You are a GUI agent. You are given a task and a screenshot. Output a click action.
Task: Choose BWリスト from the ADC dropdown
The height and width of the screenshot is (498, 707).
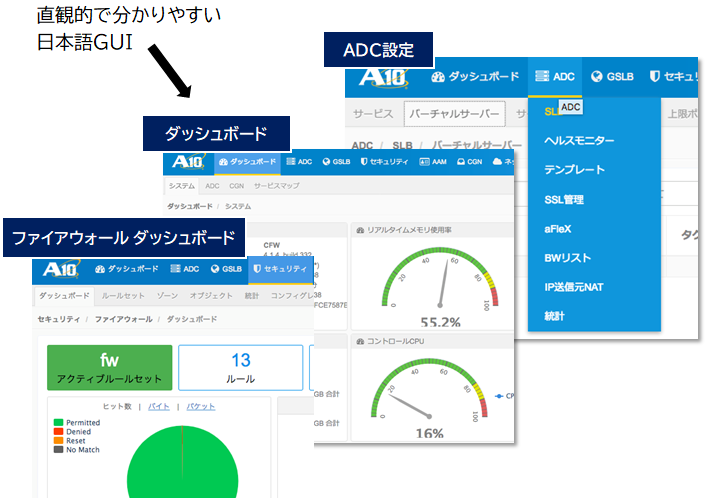coord(568,258)
